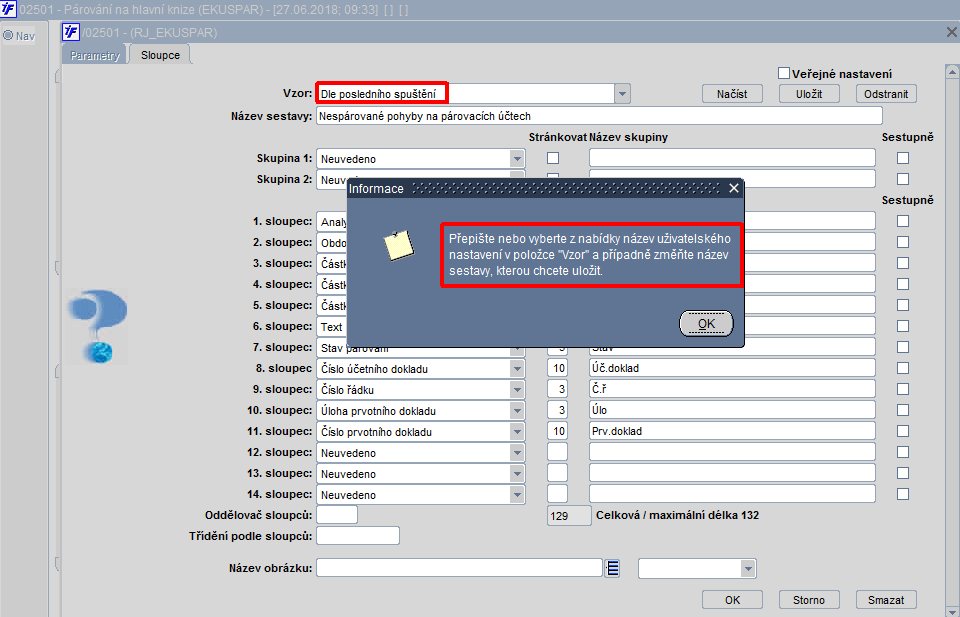Screen dimensions: 960x617
Task: Switch to the Parametry tab
Action: click(94, 55)
